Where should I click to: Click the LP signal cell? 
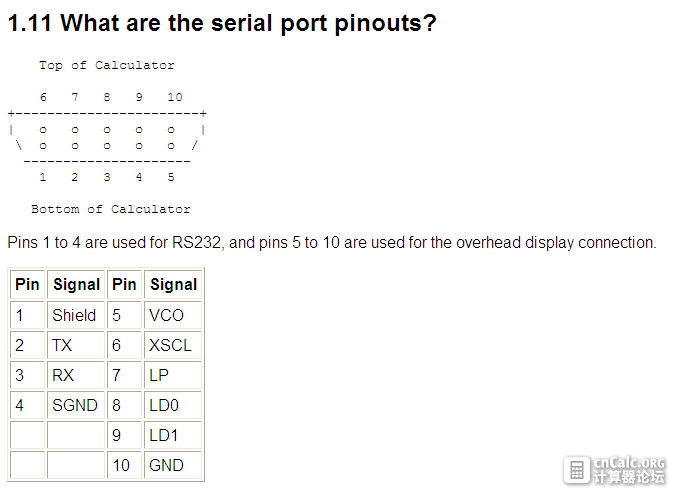173,375
